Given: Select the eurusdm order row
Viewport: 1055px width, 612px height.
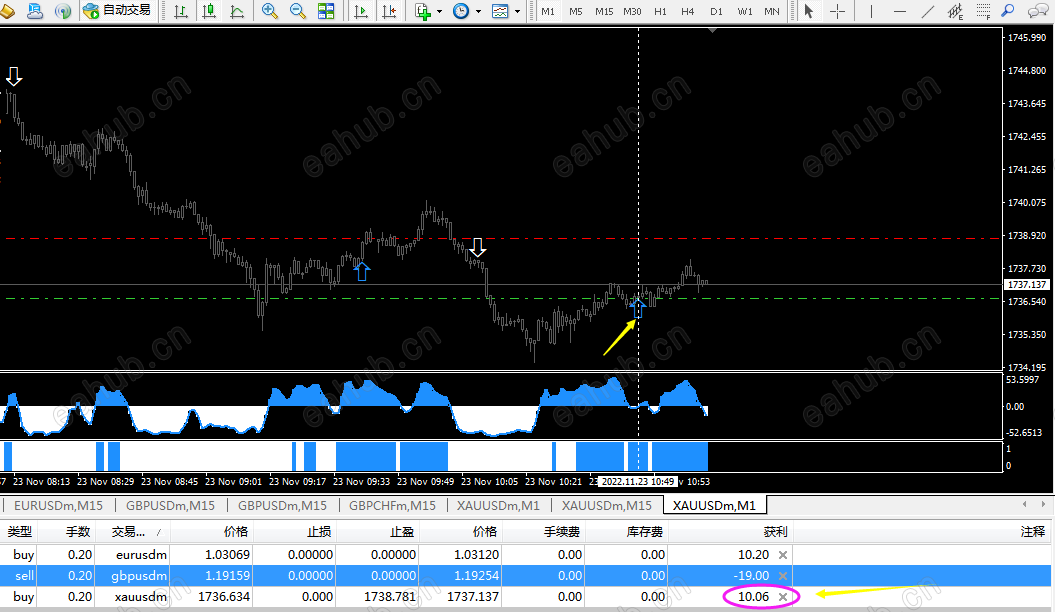Looking at the screenshot, I should click(525, 555).
